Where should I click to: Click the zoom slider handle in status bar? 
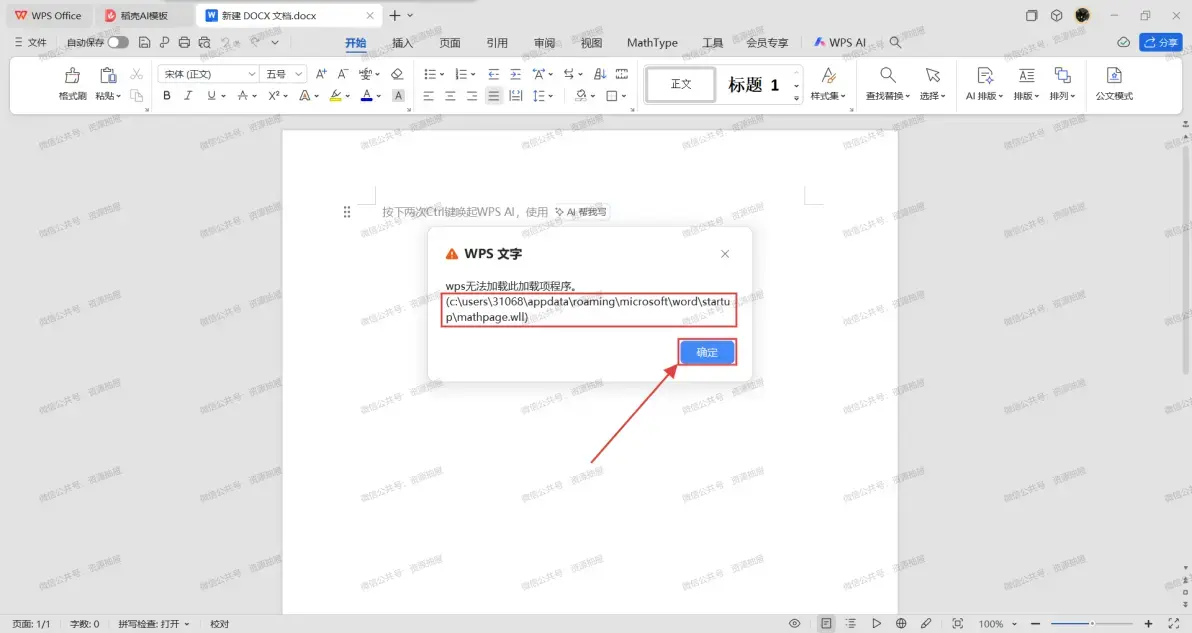tap(1092, 623)
